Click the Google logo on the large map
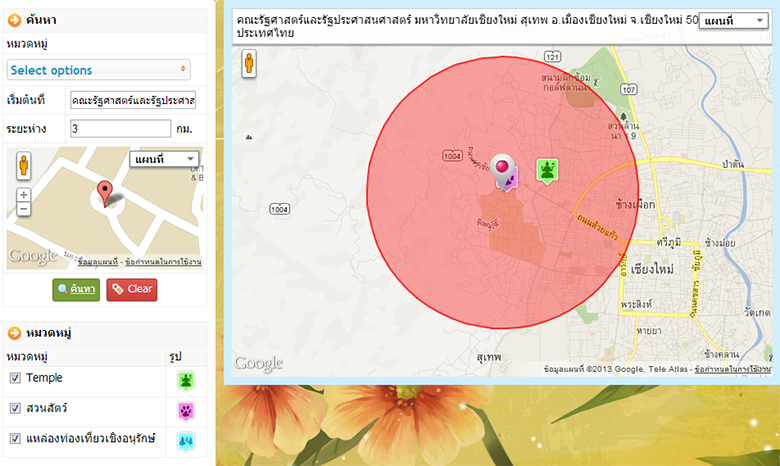Image resolution: width=780 pixels, height=466 pixels. point(259,364)
